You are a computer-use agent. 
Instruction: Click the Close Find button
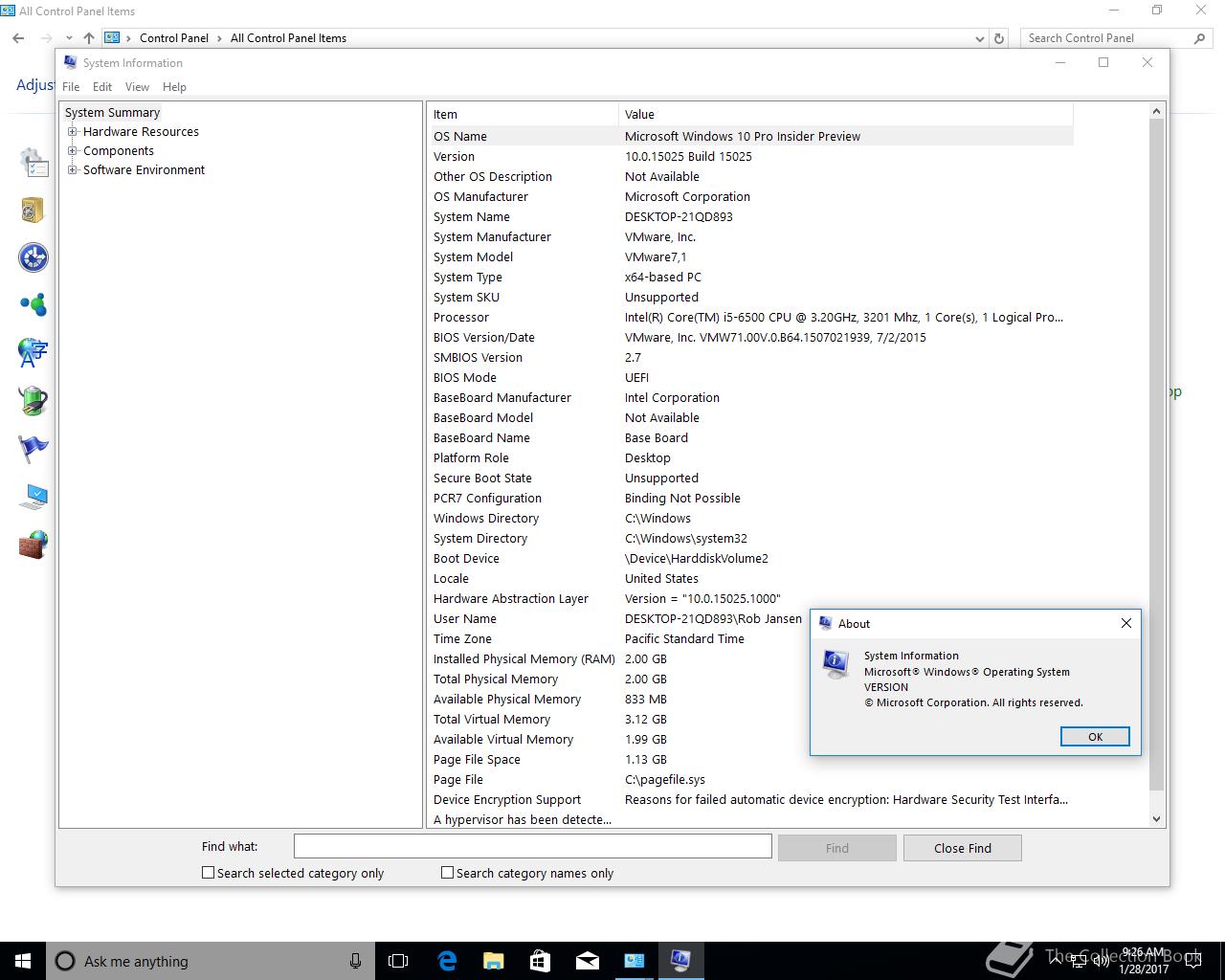click(963, 848)
